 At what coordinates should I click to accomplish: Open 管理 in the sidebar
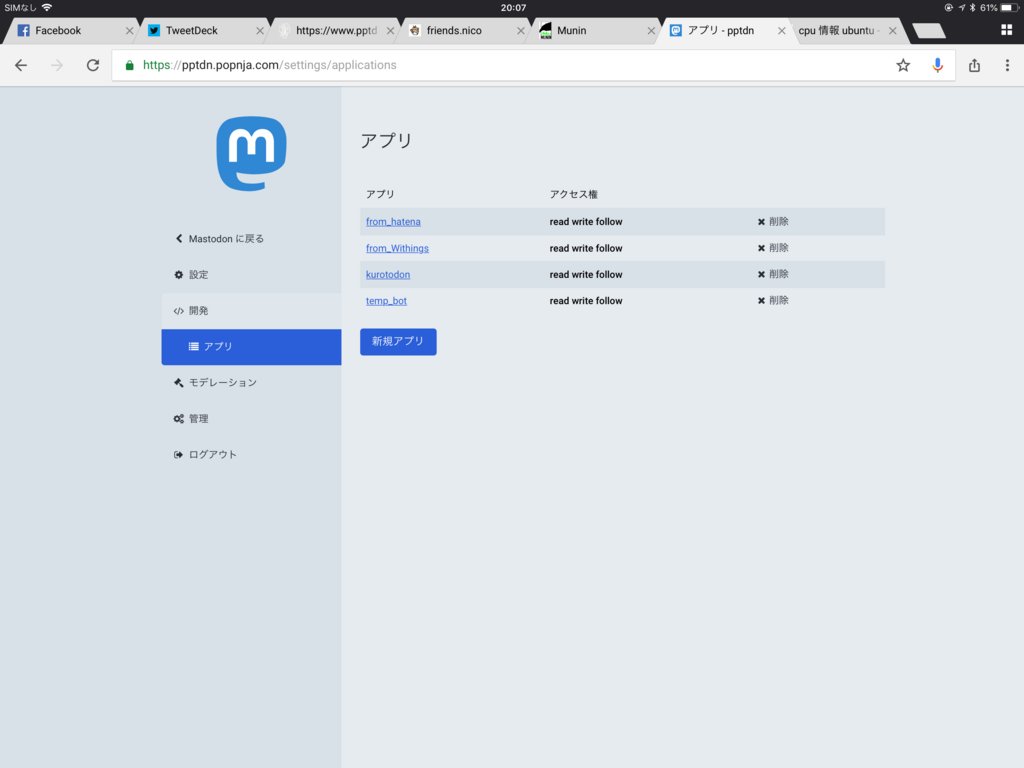click(191, 419)
